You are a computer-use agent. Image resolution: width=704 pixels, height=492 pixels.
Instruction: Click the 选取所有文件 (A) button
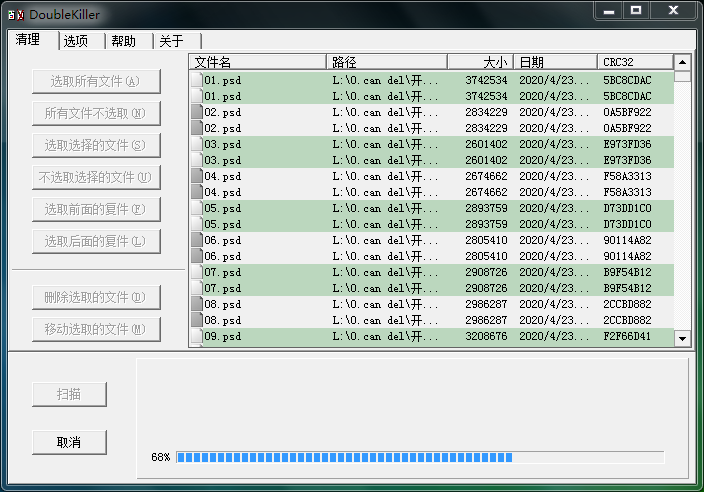point(96,81)
